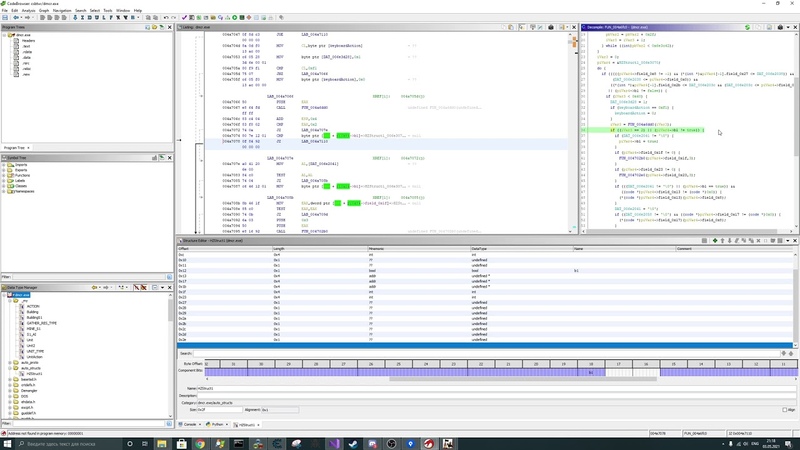The image size is (800, 450).
Task: Expand the DOS folder in Data Type Manager
Action: (10, 396)
